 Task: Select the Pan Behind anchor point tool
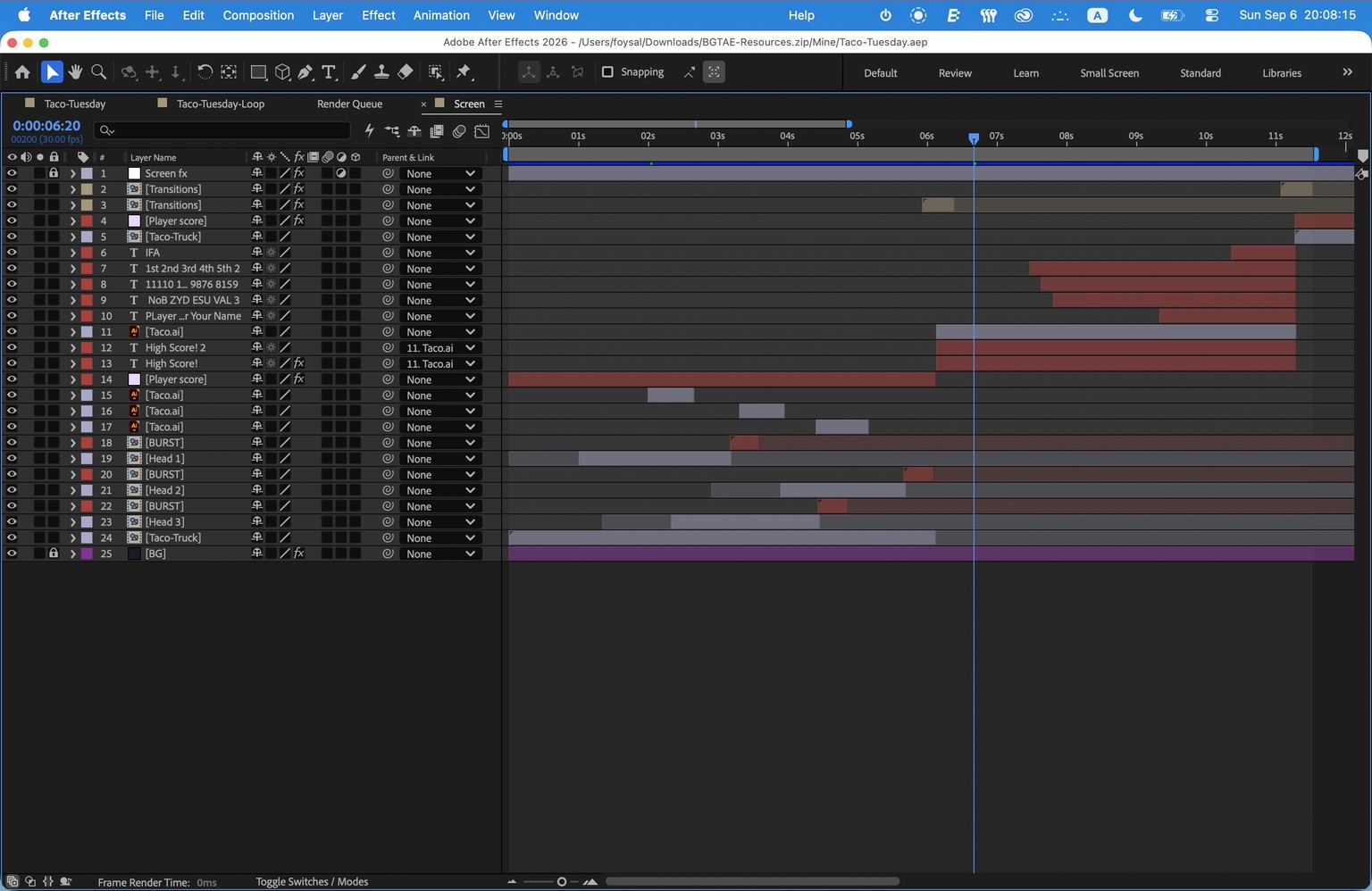[229, 72]
